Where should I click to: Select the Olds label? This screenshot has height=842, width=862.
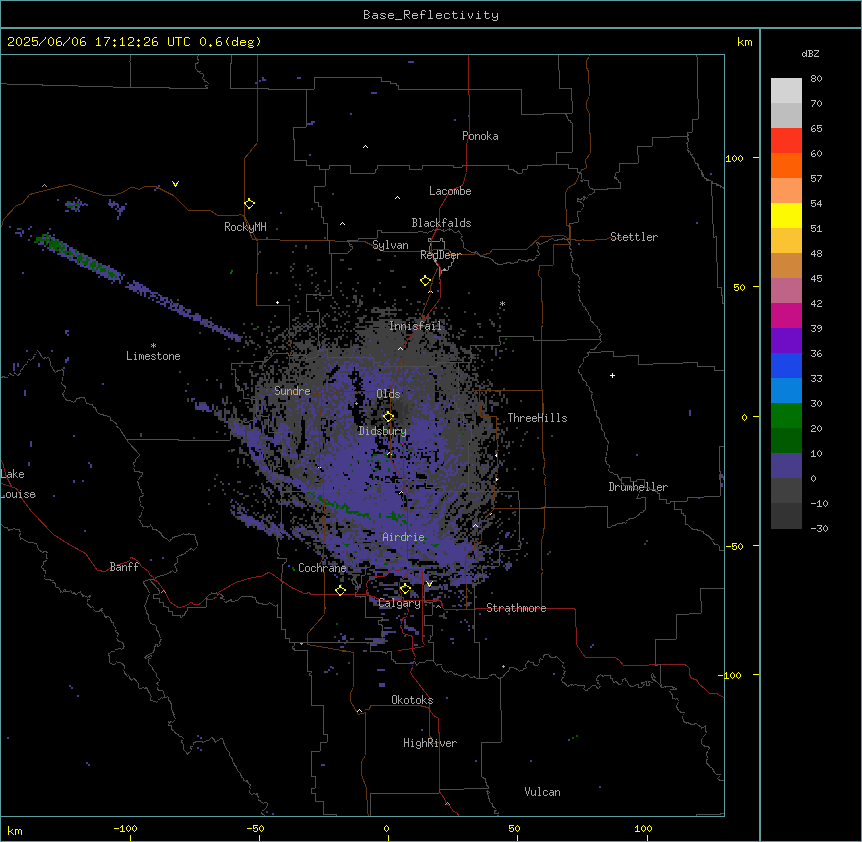(x=388, y=394)
